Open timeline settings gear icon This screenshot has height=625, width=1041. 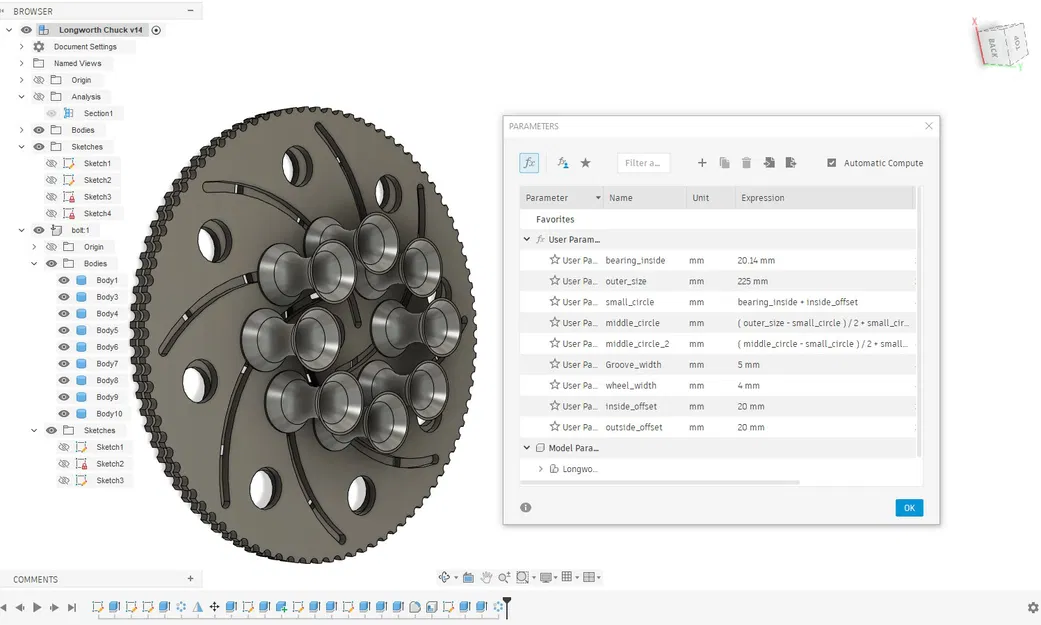click(x=1033, y=607)
